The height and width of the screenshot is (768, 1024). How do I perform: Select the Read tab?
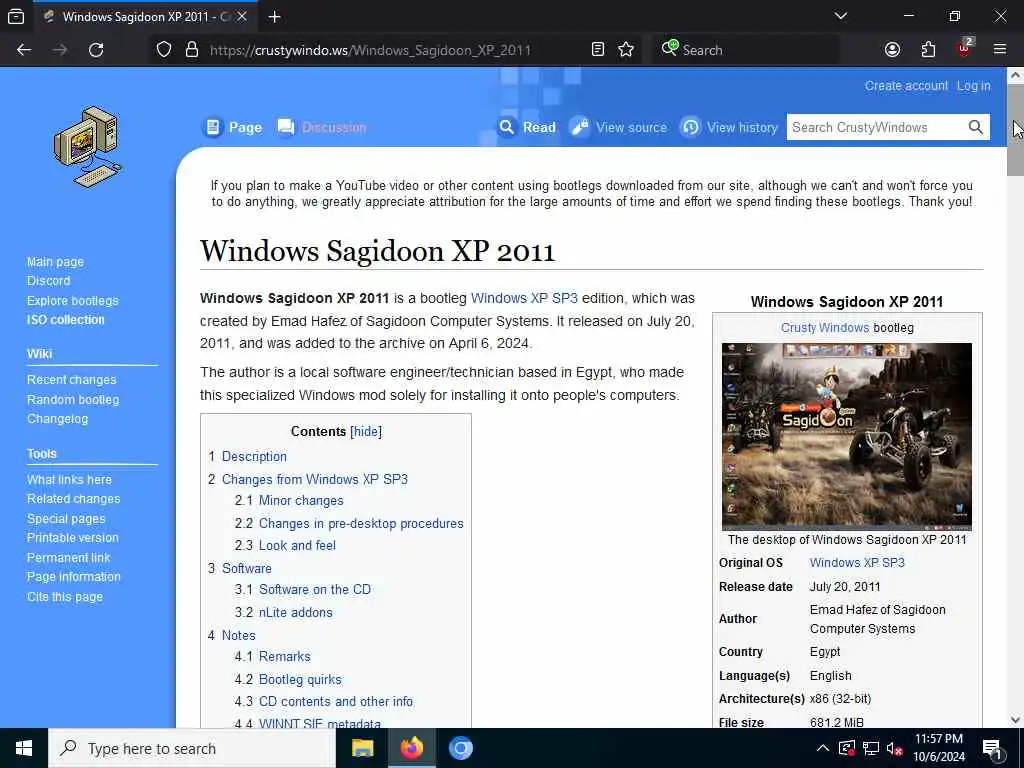tap(527, 127)
